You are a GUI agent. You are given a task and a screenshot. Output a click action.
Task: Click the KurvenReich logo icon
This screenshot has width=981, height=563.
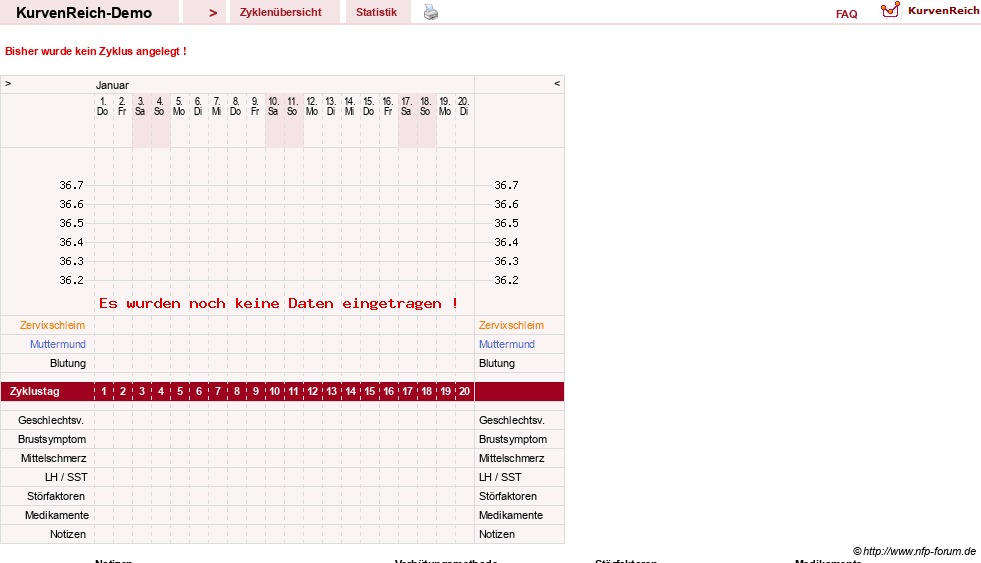tap(890, 10)
